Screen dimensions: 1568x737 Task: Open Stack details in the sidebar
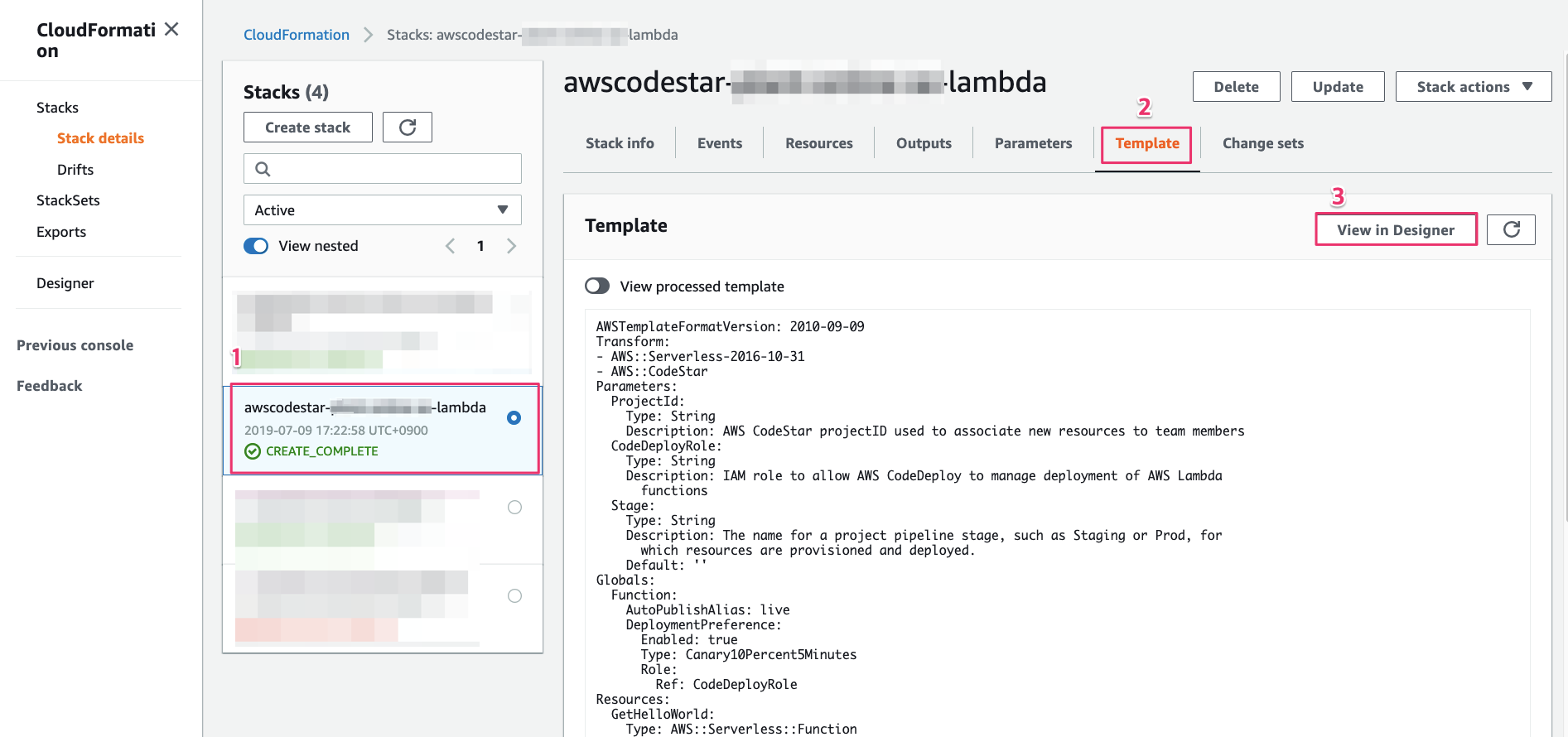[x=100, y=138]
